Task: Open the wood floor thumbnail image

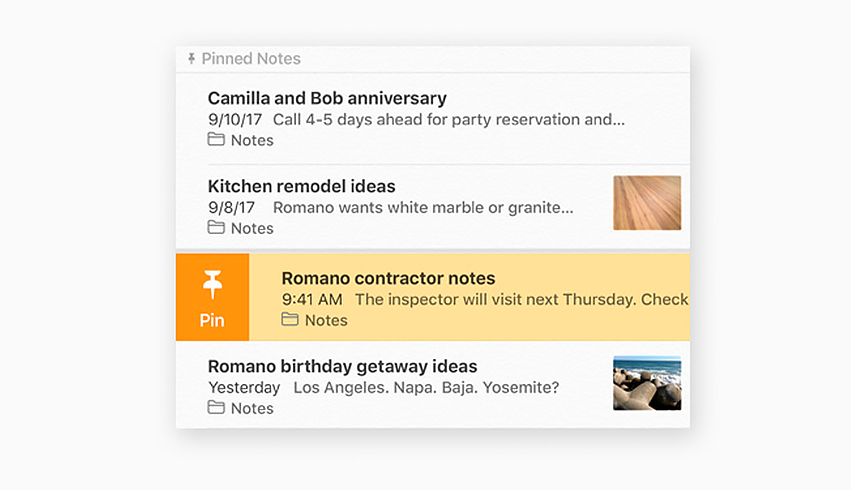Action: (x=647, y=203)
